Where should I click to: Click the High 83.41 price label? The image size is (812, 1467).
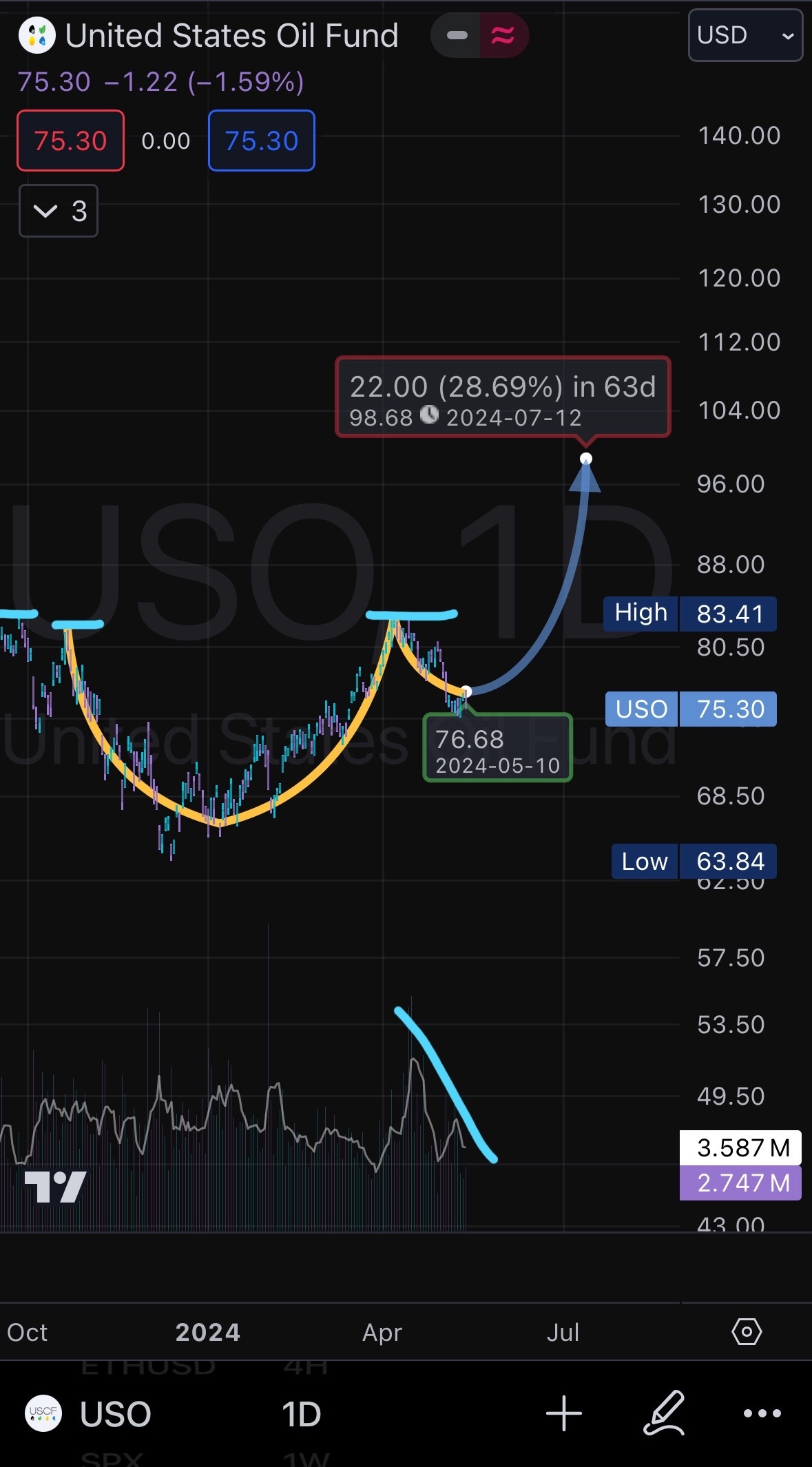690,614
